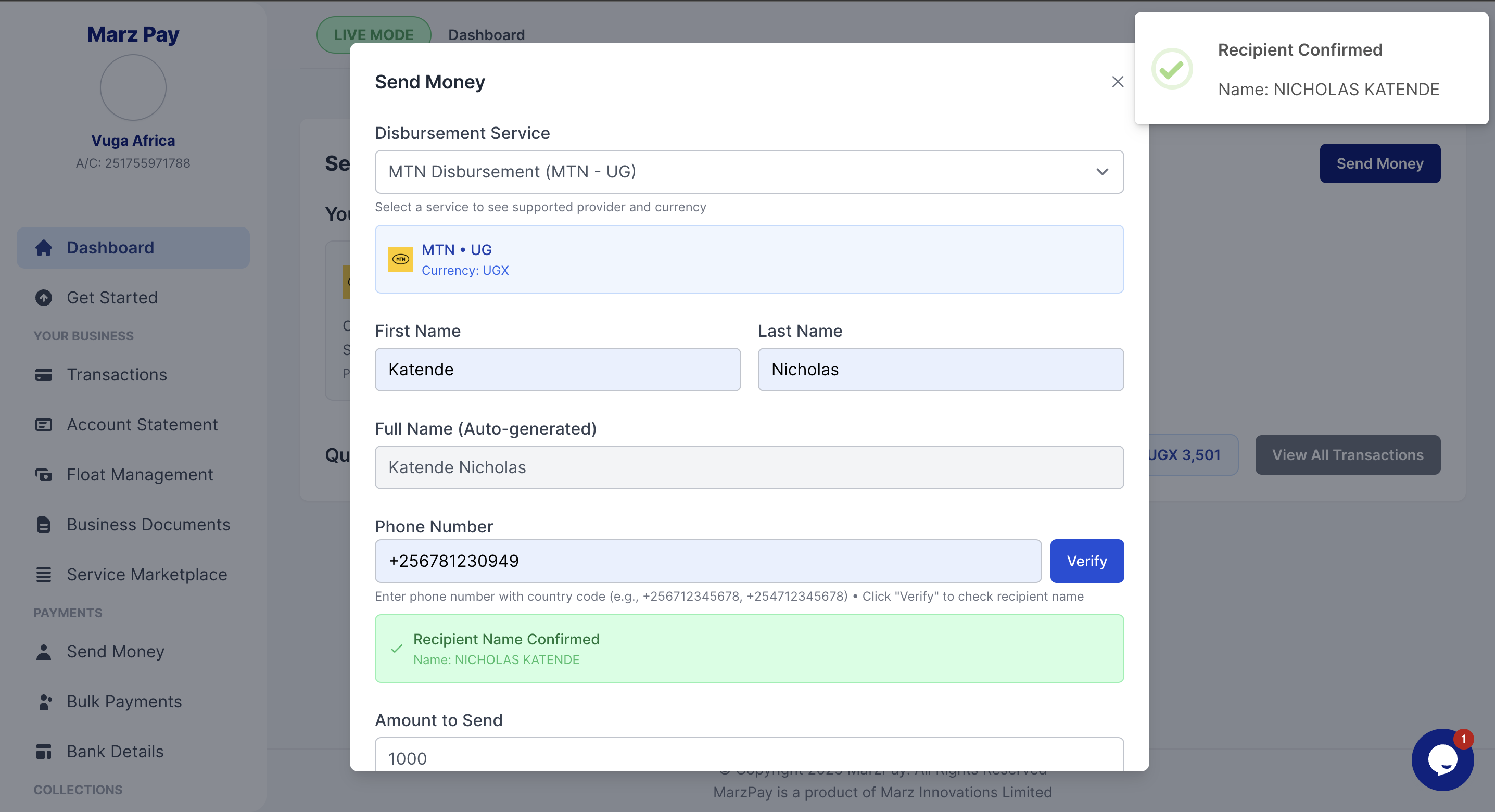Click the green check in Recipient Confirmed toast
The height and width of the screenshot is (812, 1495).
1172,69
